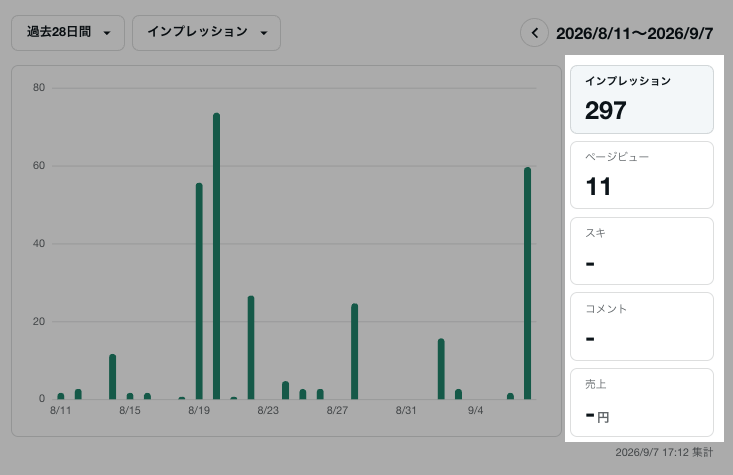Open the インプレッション metric dropdown
This screenshot has width=733, height=475.
click(206, 33)
